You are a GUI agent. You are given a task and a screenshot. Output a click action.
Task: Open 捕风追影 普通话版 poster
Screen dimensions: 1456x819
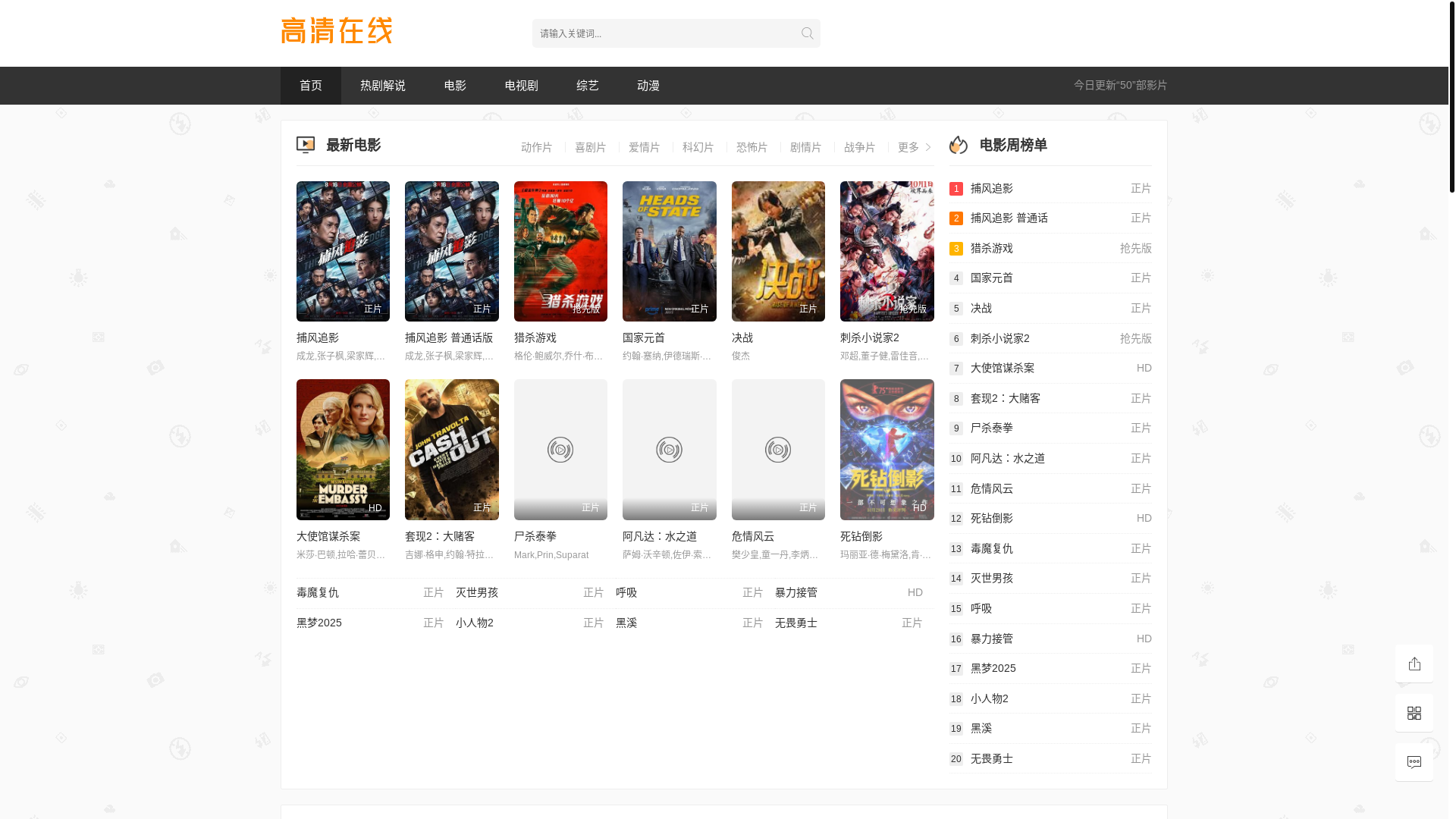coord(452,251)
